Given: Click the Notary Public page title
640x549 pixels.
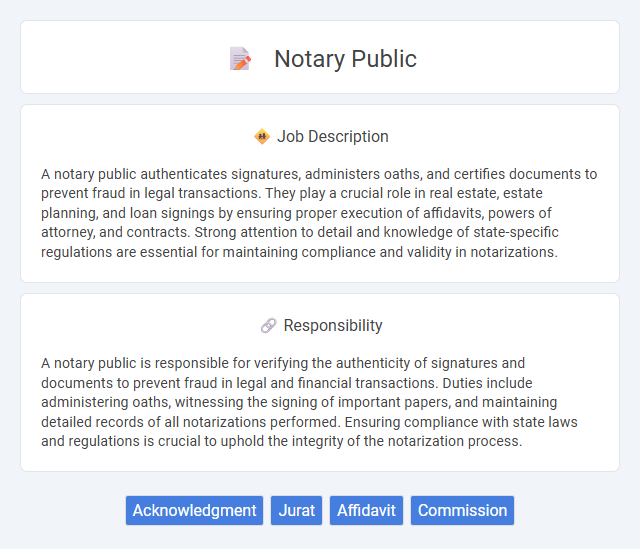Looking at the screenshot, I should [345, 59].
